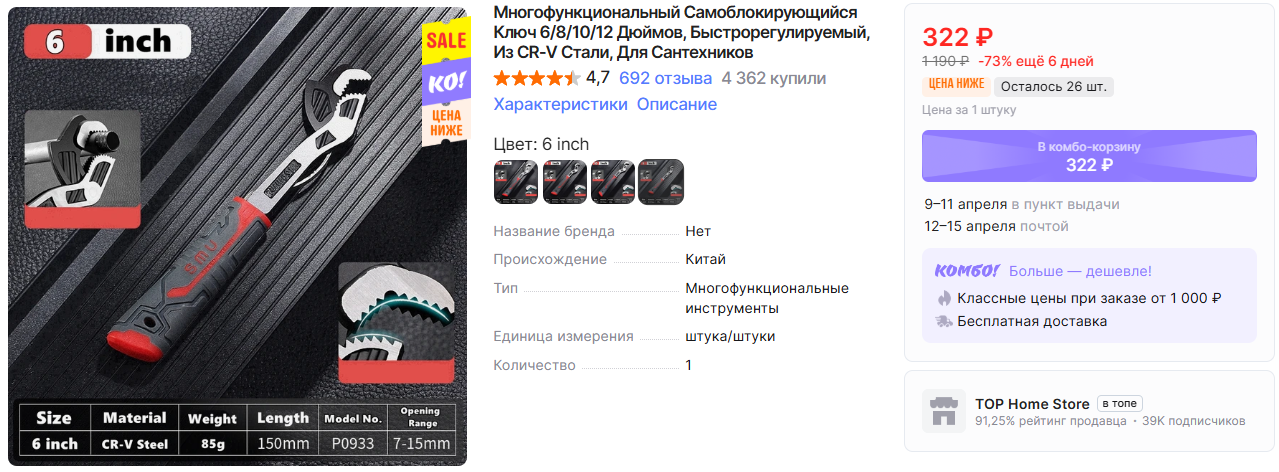
Task: Select the first color variant thumbnail
Action: point(516,182)
